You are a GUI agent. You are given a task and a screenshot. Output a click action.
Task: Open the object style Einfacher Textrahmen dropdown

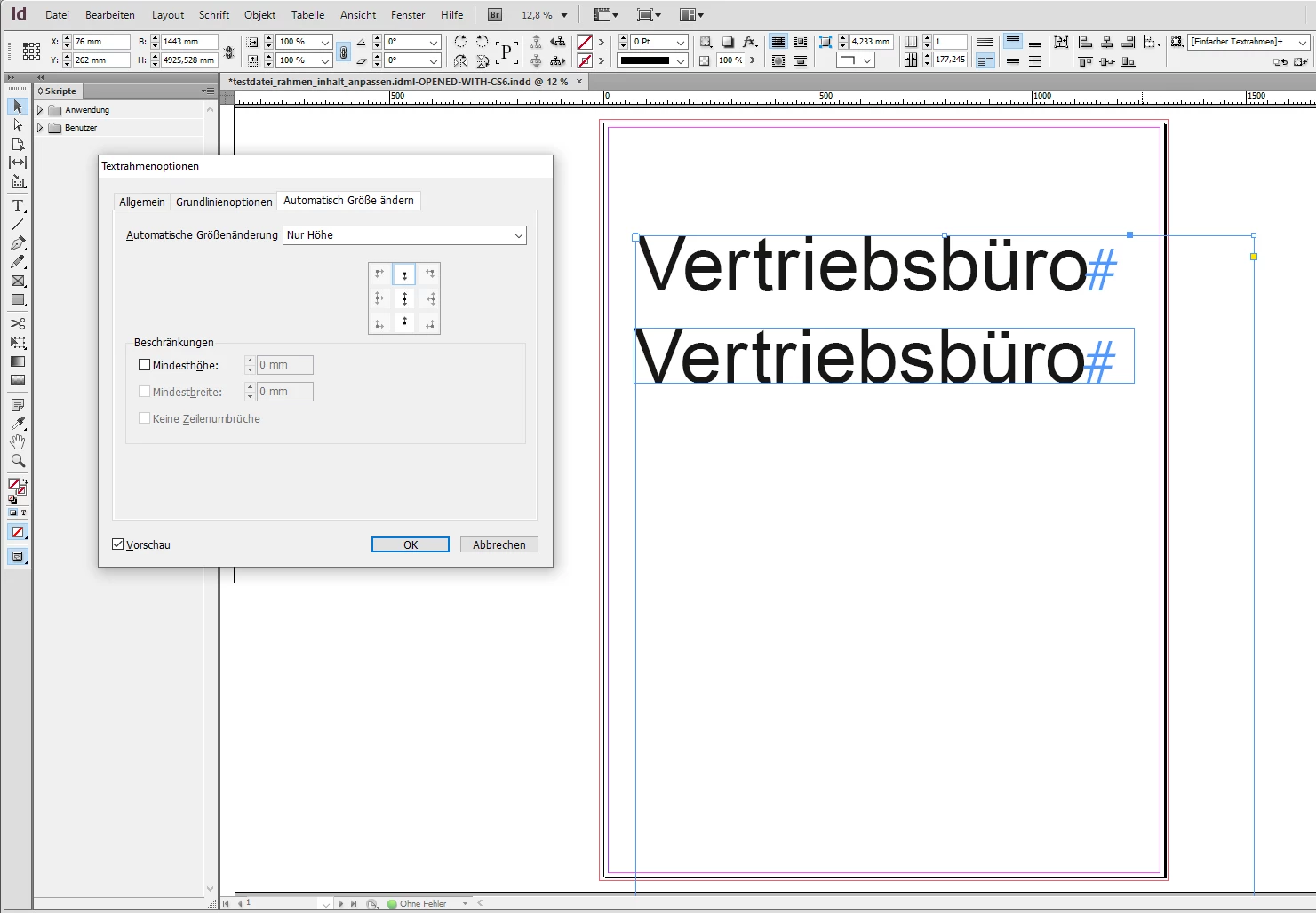click(1302, 42)
